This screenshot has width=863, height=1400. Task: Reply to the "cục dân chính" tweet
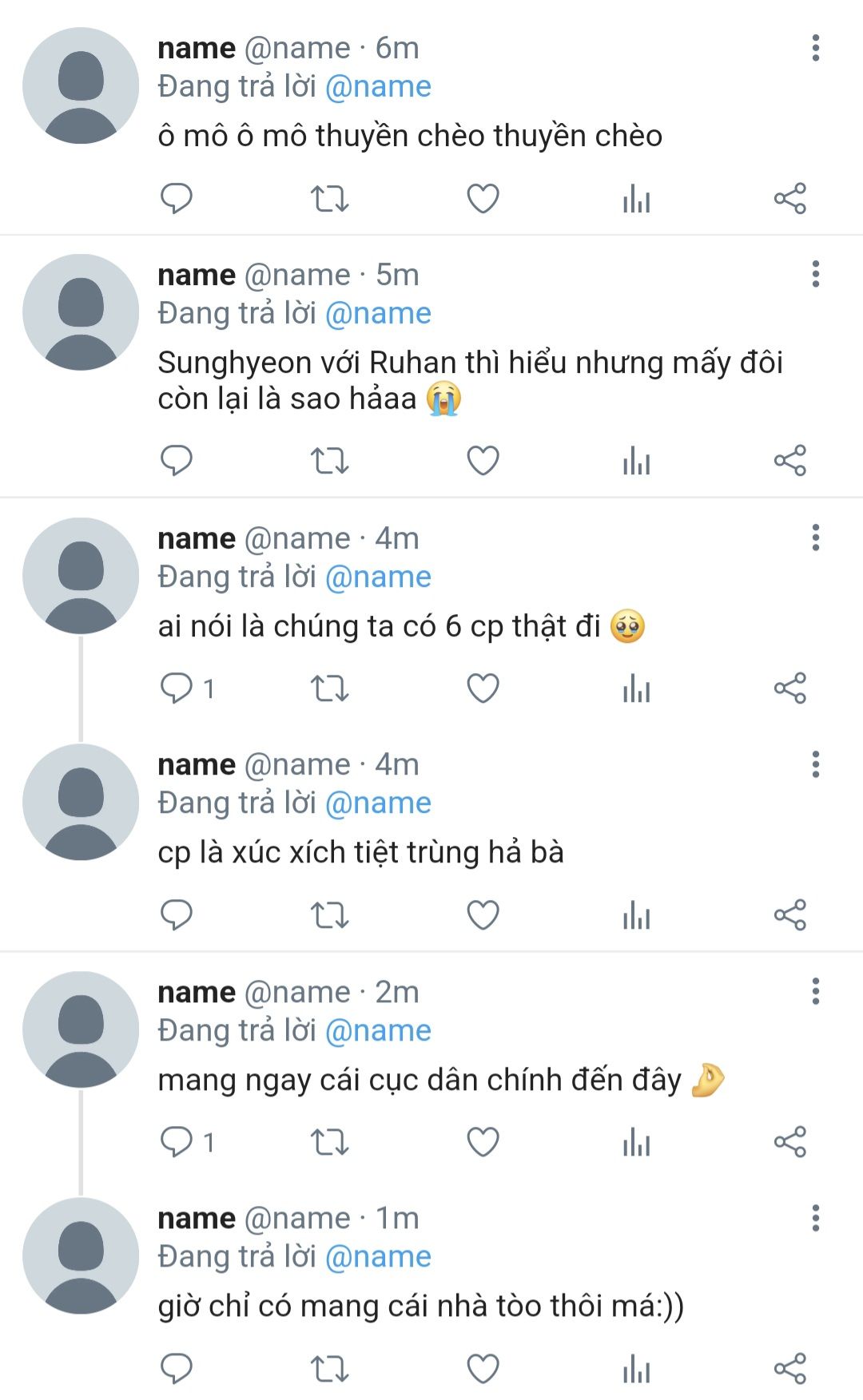pos(177,1141)
